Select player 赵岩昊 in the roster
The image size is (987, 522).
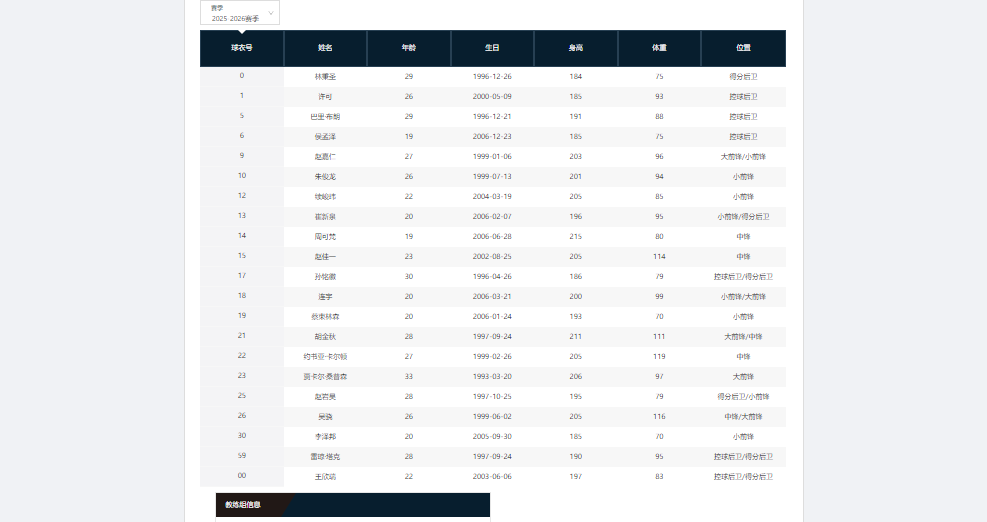pos(325,397)
